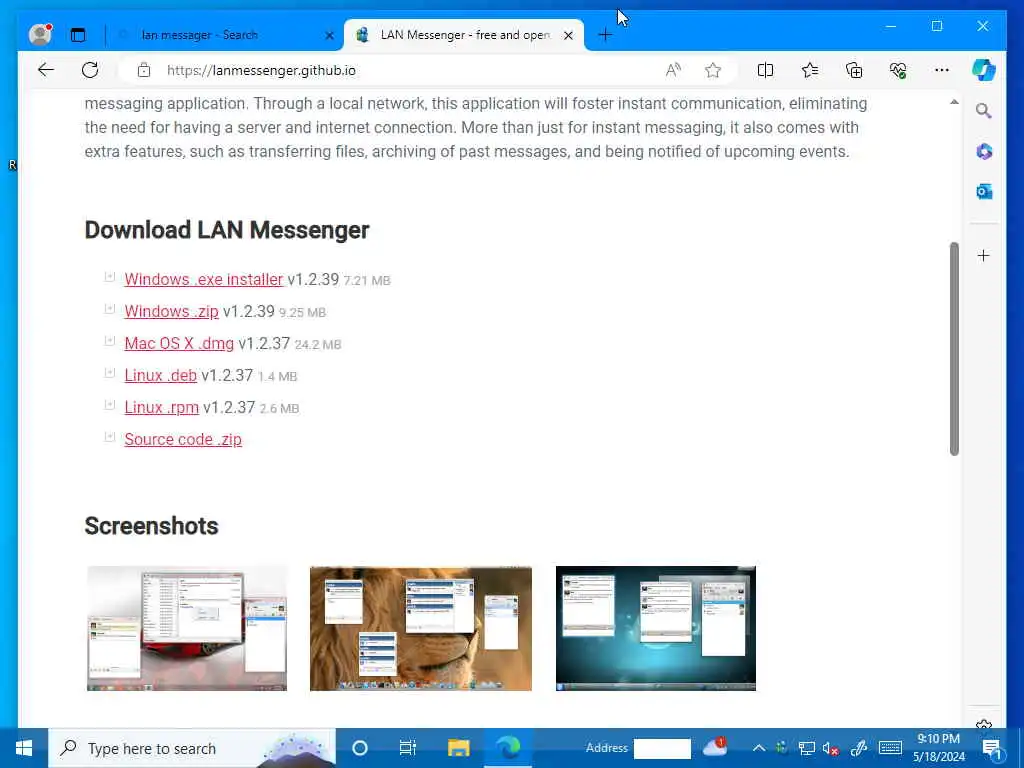Refresh the LAN Messenger page
Image resolution: width=1024 pixels, height=768 pixels.
90,70
